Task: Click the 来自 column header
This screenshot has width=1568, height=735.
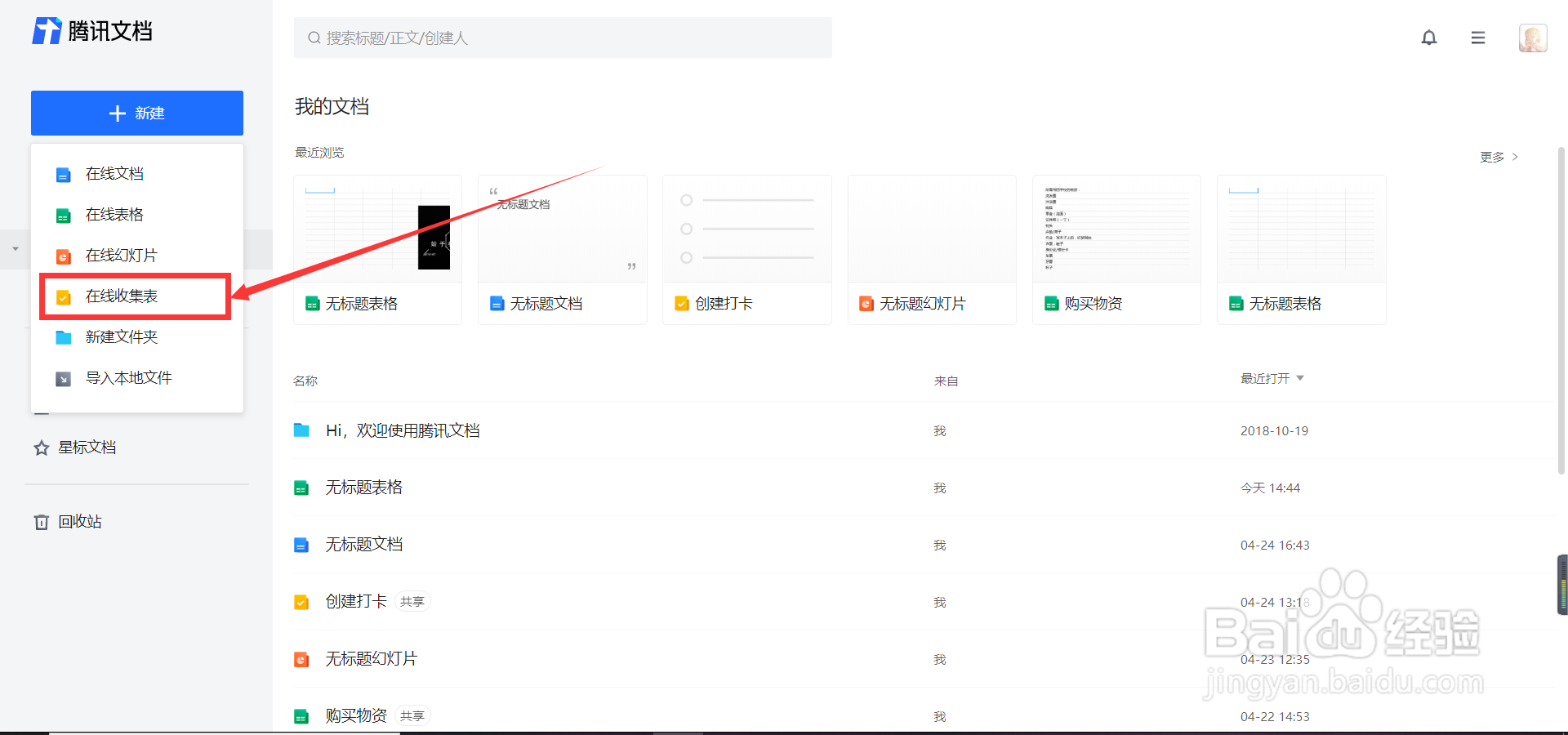Action: (947, 381)
